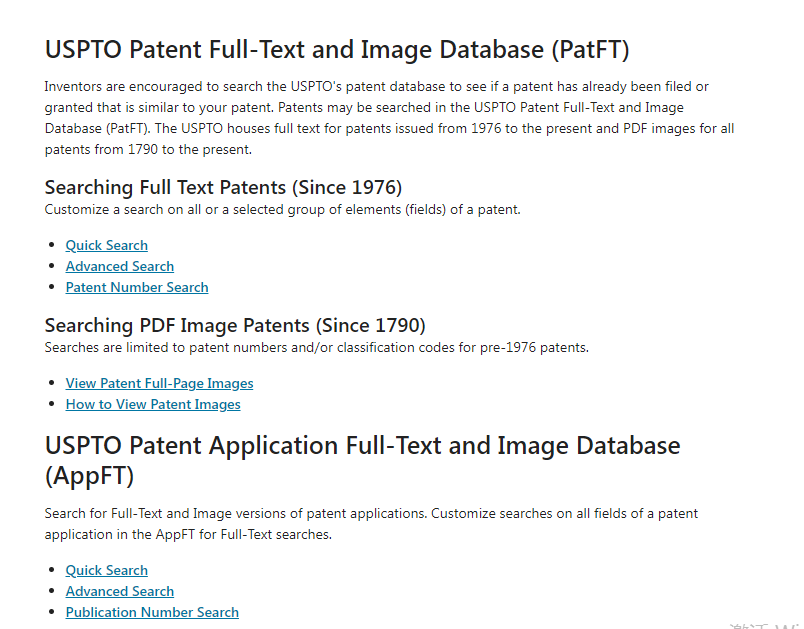Follow the How to View Patent Images link
This screenshot has height=629, width=804.
point(153,404)
